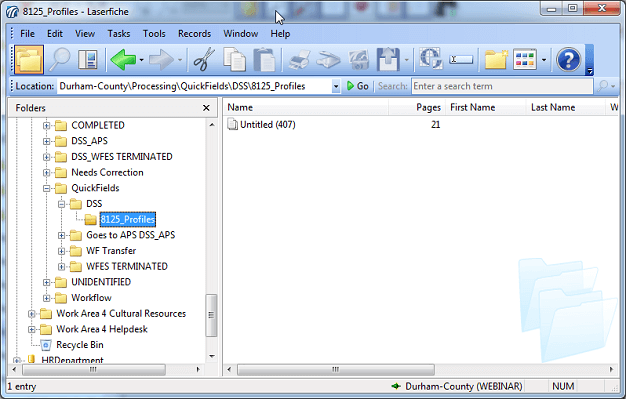
Task: Open the Tools menu
Action: tap(154, 34)
